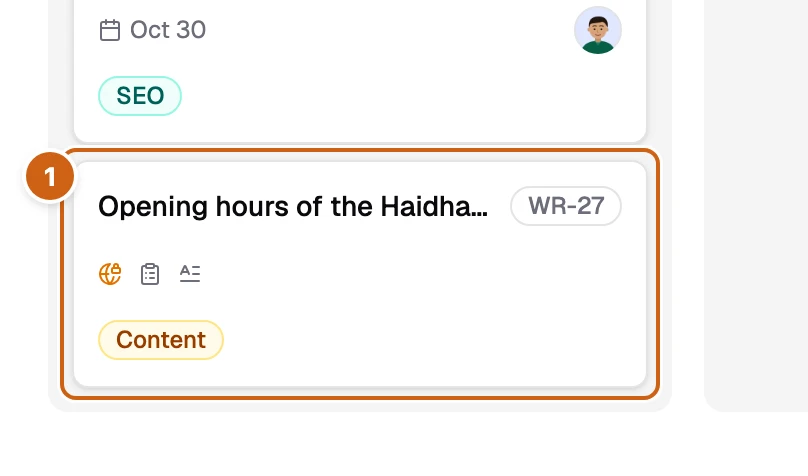Click blank space right of the description icon
This screenshot has height=476, width=808.
coord(412,274)
